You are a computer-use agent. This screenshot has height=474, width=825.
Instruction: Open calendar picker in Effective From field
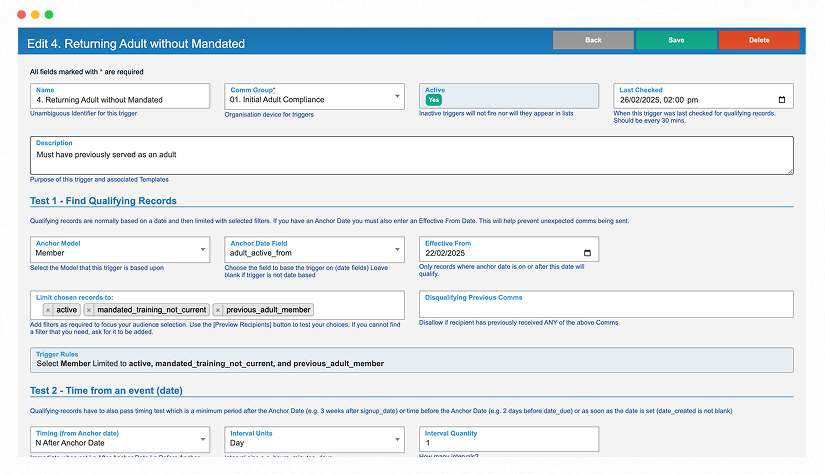(587, 253)
